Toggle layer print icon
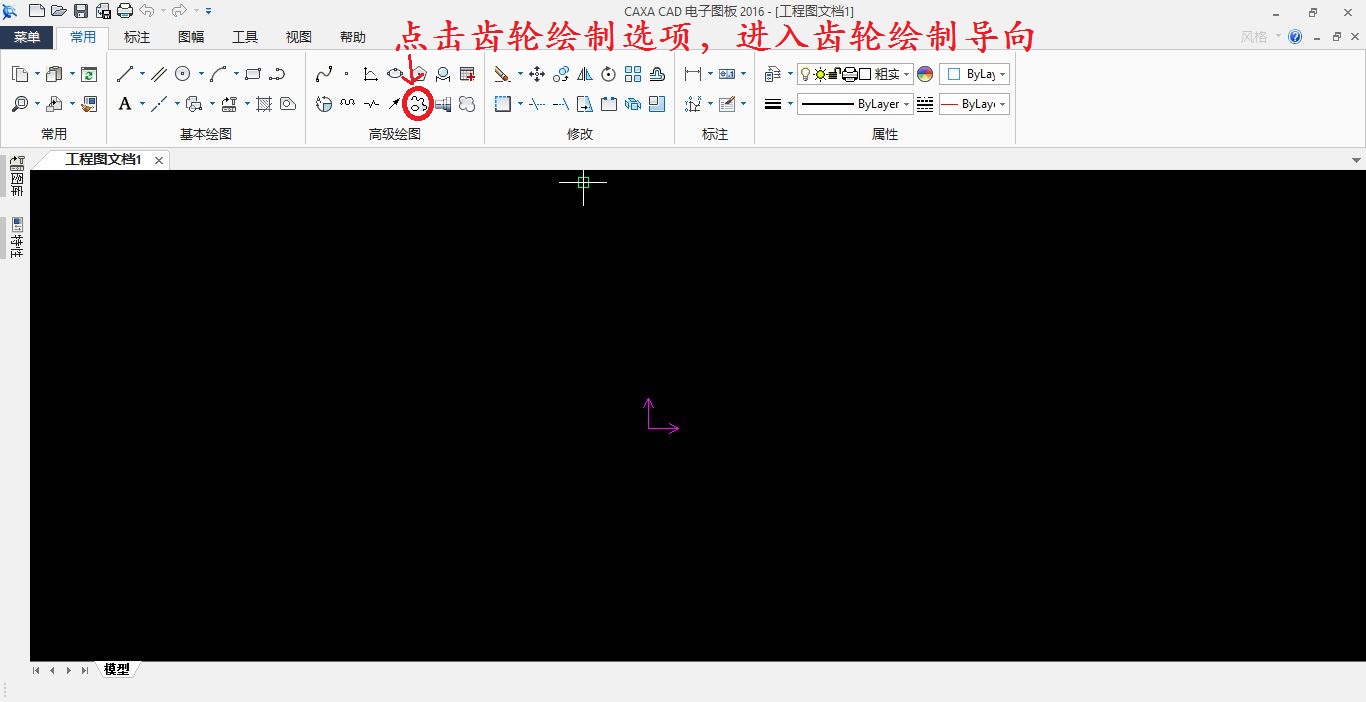The width and height of the screenshot is (1366, 702). pos(849,74)
